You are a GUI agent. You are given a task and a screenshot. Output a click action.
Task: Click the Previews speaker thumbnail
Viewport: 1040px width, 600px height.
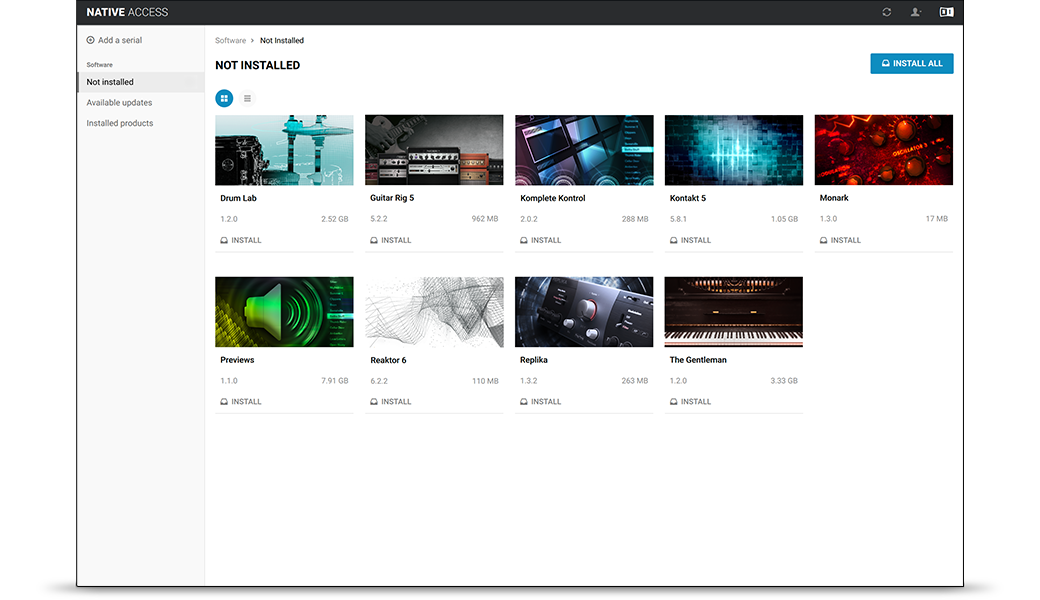(284, 312)
